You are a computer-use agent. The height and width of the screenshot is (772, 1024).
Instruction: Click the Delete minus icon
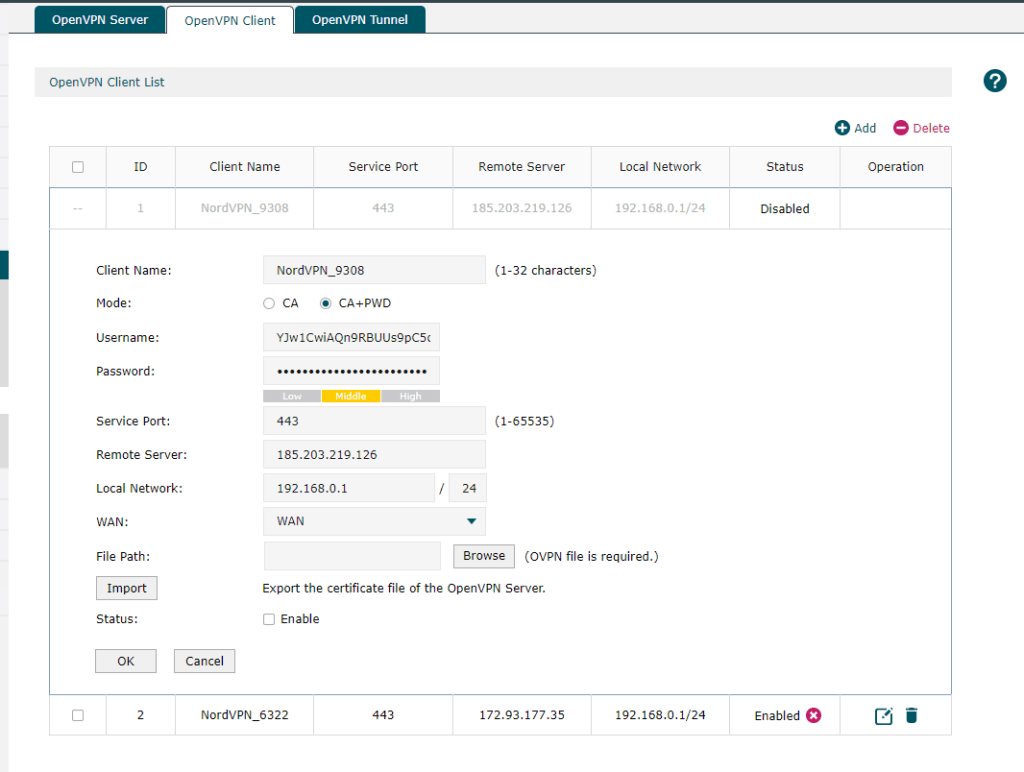[901, 128]
